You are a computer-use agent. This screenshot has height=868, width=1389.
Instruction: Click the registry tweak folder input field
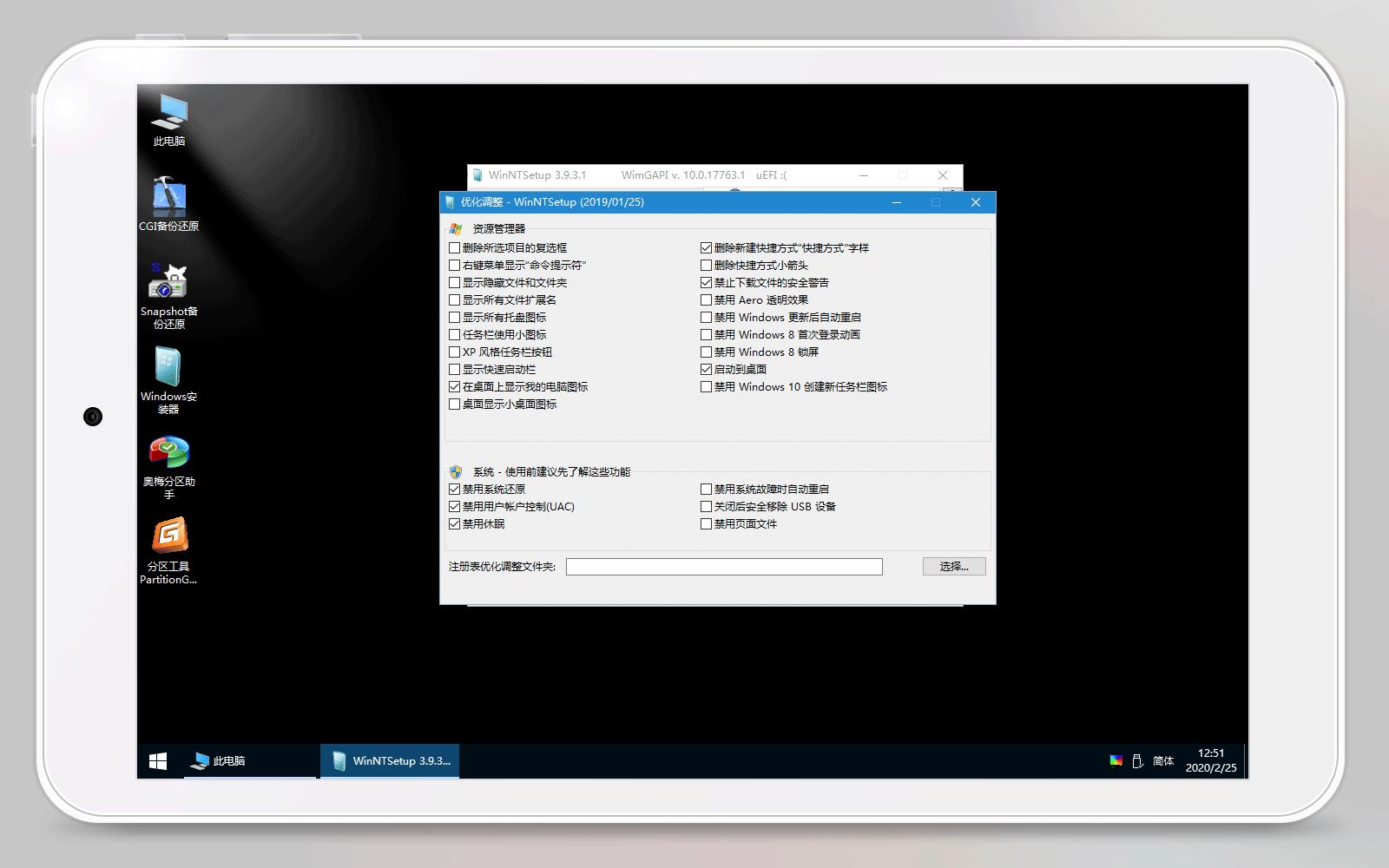725,566
